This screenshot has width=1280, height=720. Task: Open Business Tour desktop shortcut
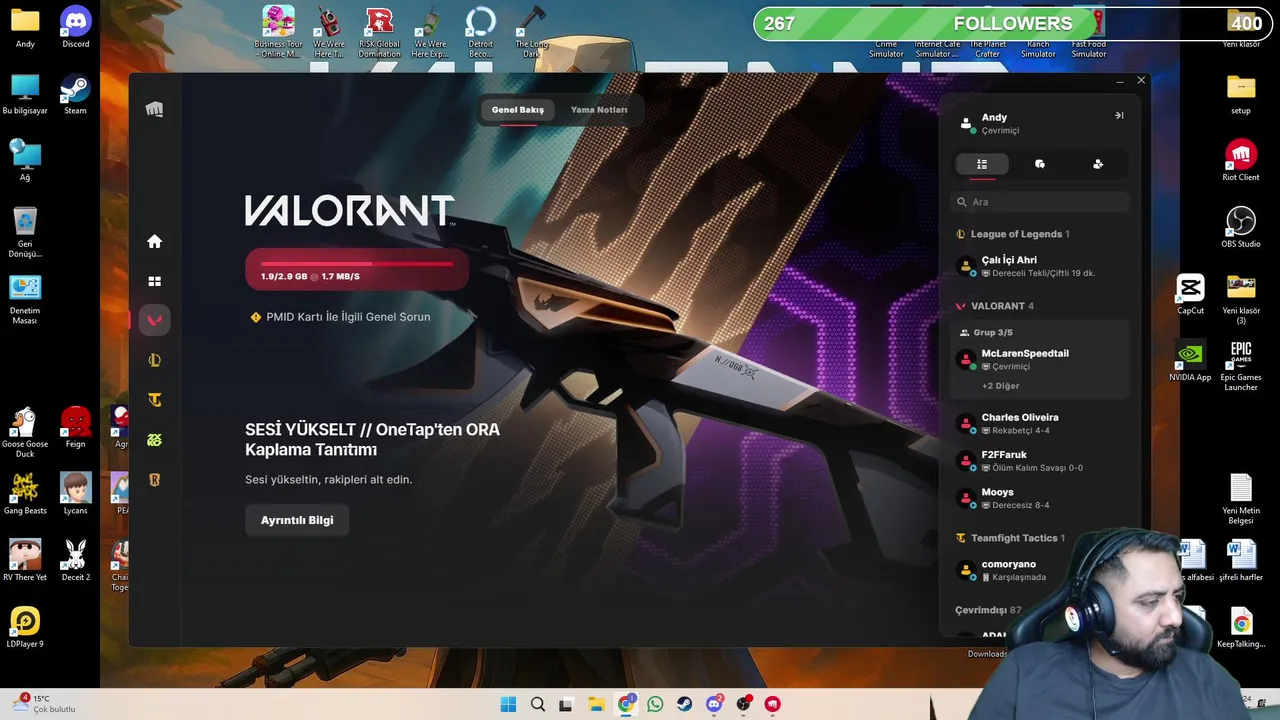(x=278, y=32)
